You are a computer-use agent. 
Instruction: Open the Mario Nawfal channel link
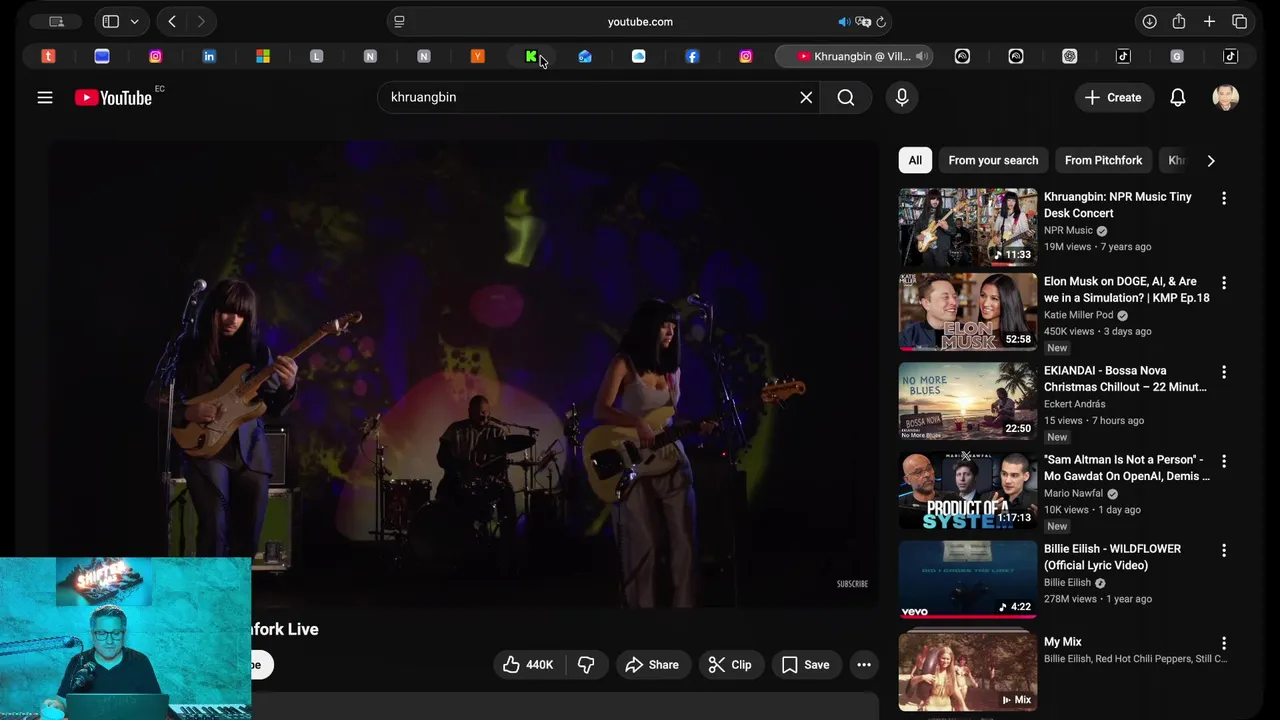(1073, 493)
